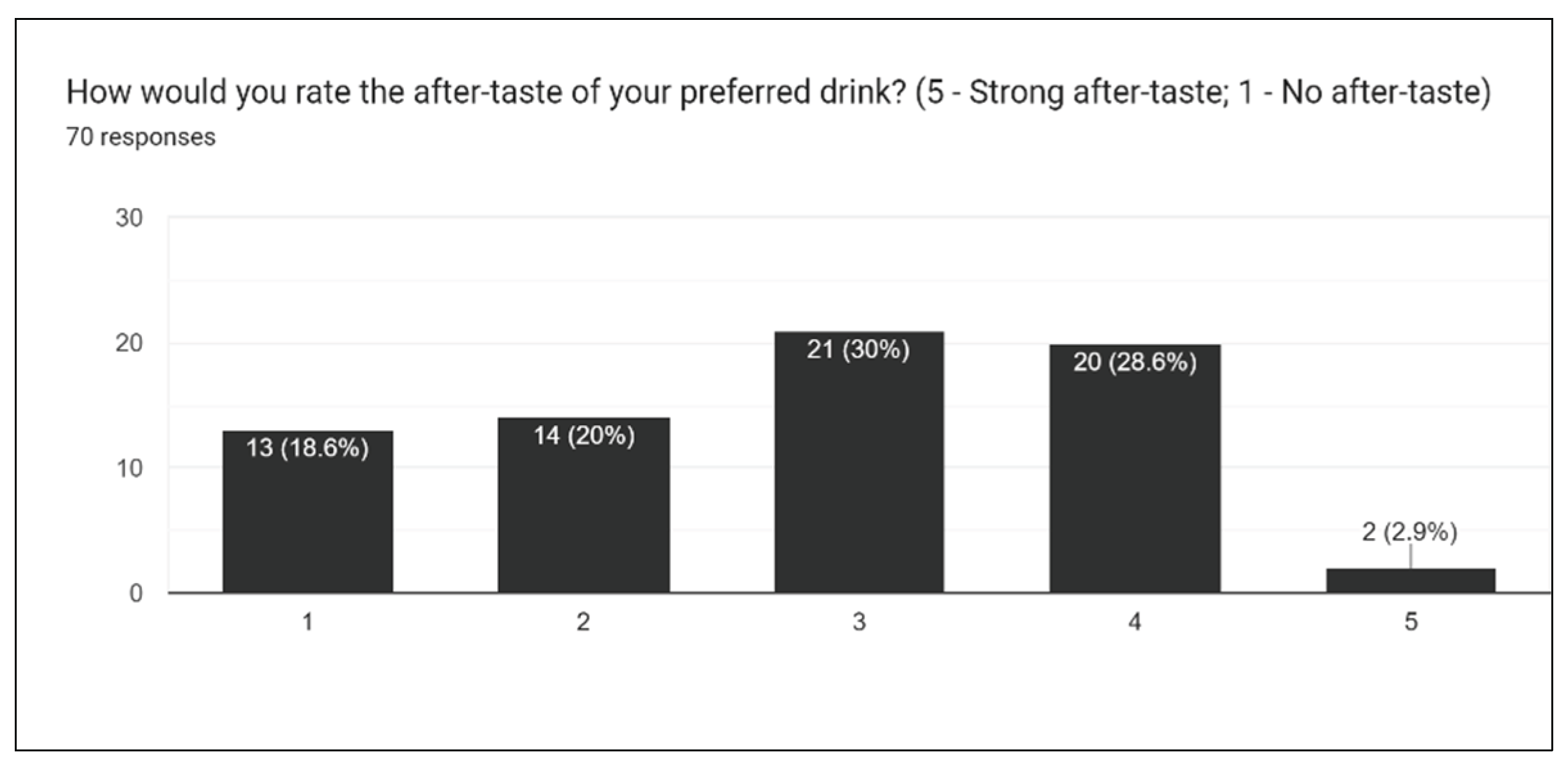Click the short bar for rating 5

pyautogui.click(x=1411, y=581)
